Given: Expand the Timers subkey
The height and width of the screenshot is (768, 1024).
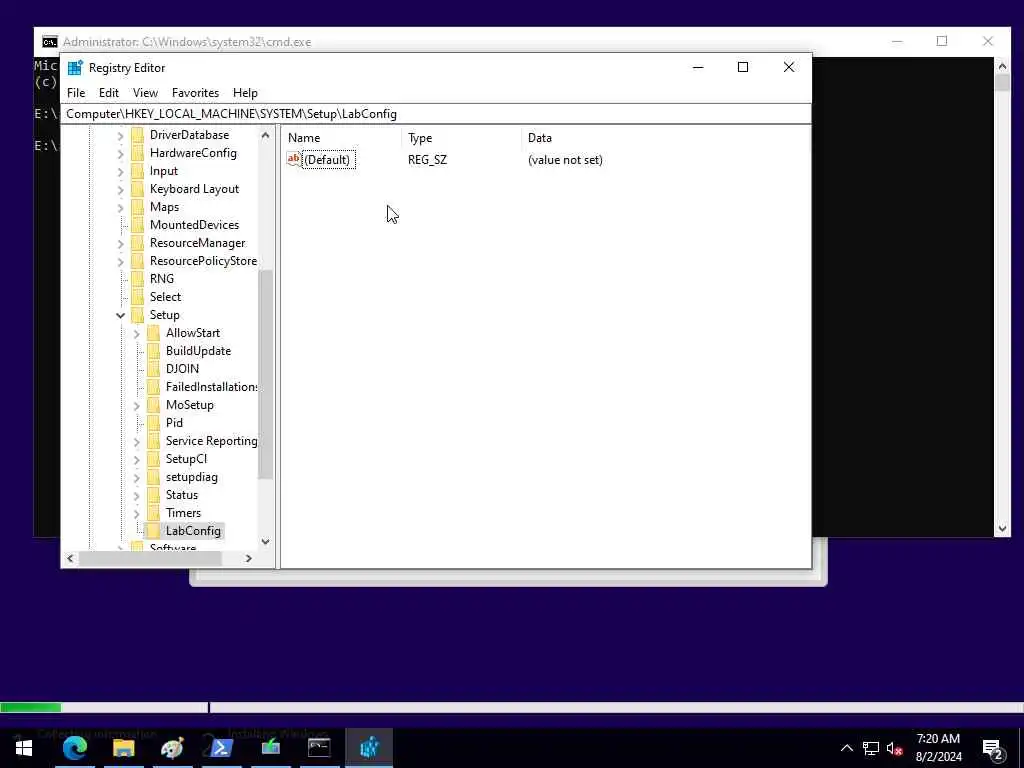Looking at the screenshot, I should coord(136,513).
